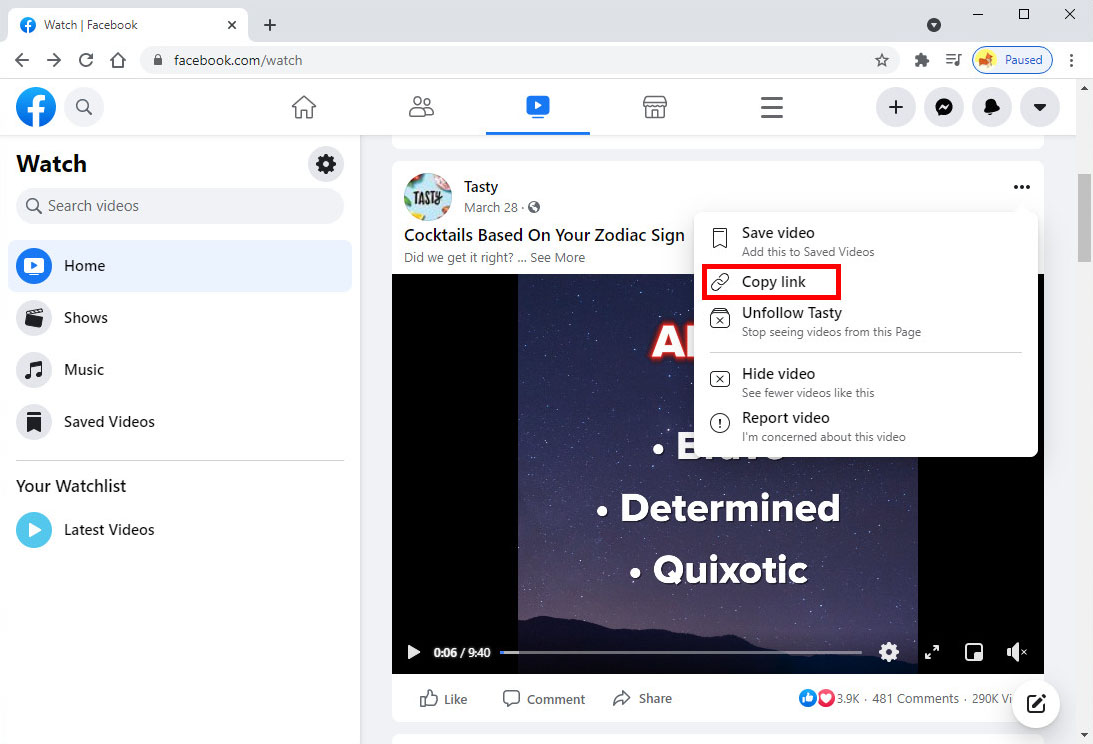Choose Report video from the menu
Viewport: 1093px width, 744px height.
tap(865, 426)
